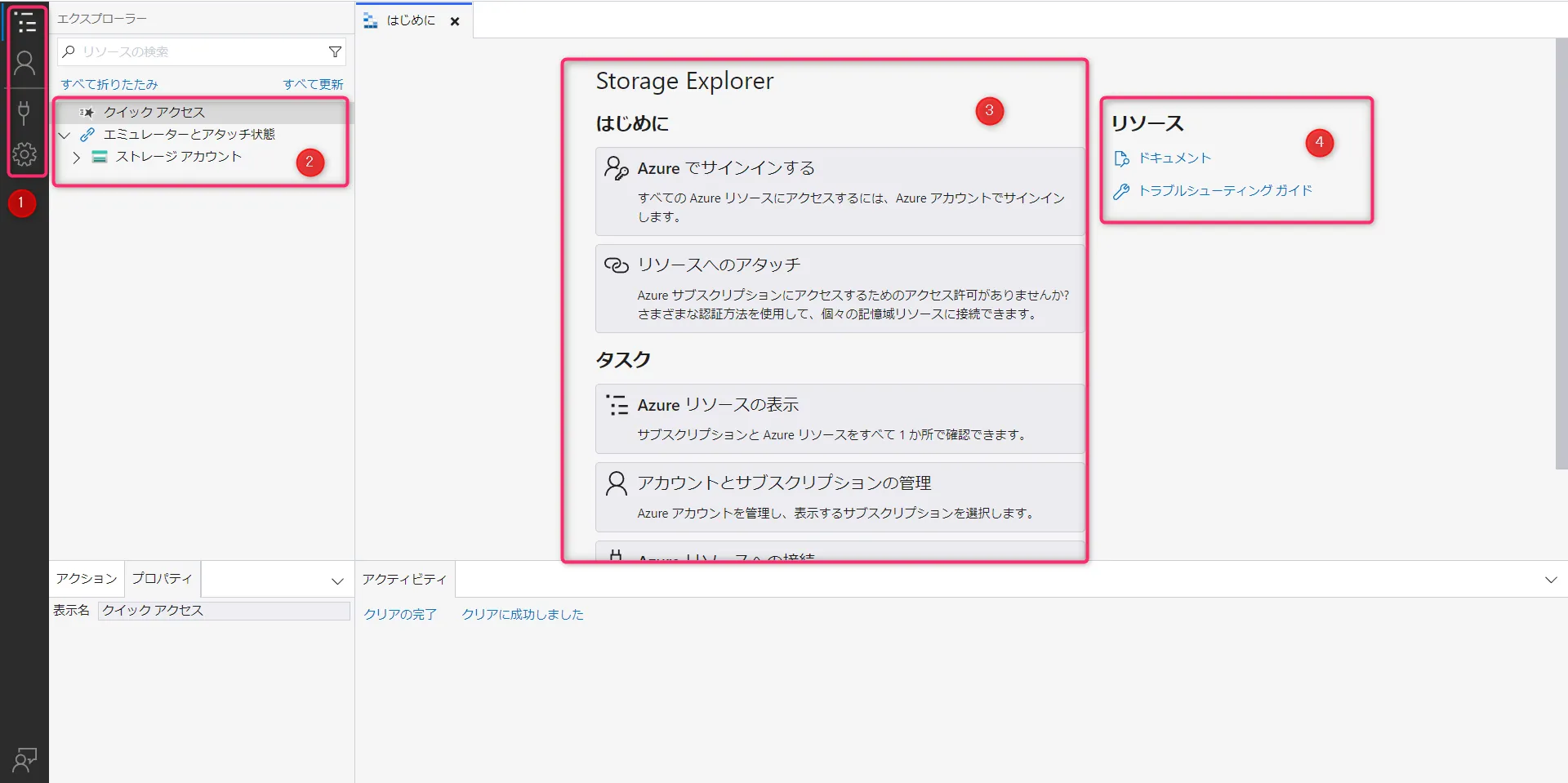Click アカウントとサブスクリプションの管理 card
Image resolution: width=1568 pixels, height=783 pixels.
pyautogui.click(x=840, y=497)
